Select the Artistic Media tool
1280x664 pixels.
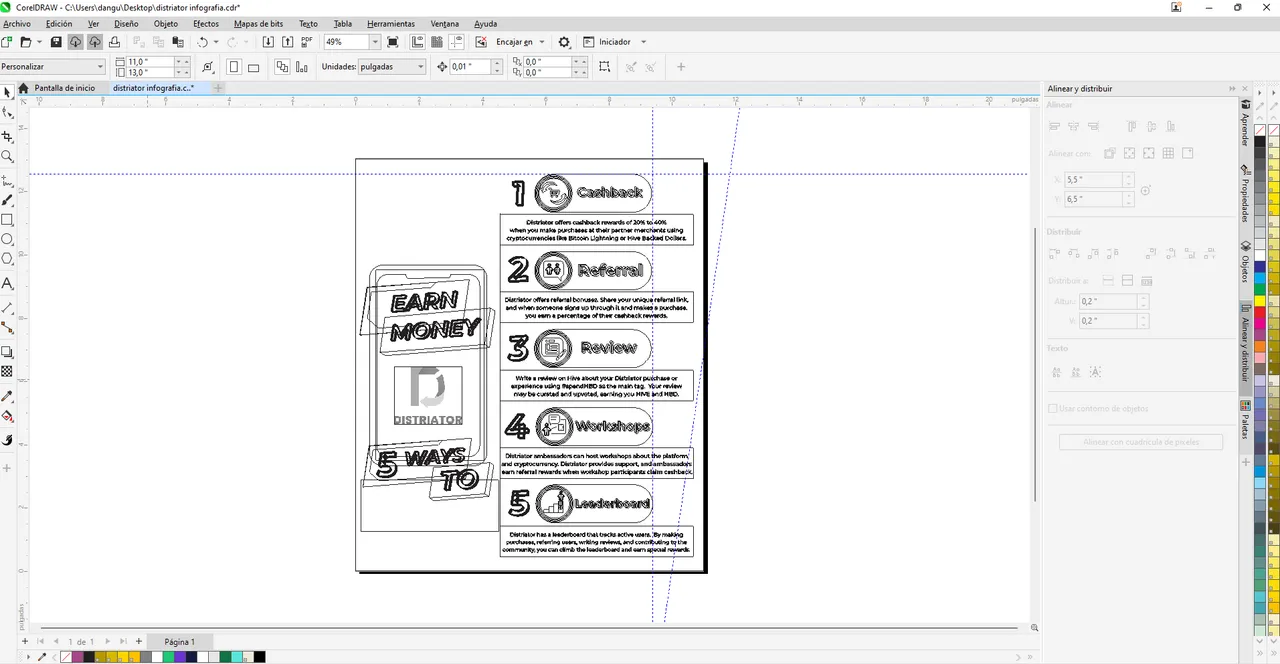click(x=8, y=200)
